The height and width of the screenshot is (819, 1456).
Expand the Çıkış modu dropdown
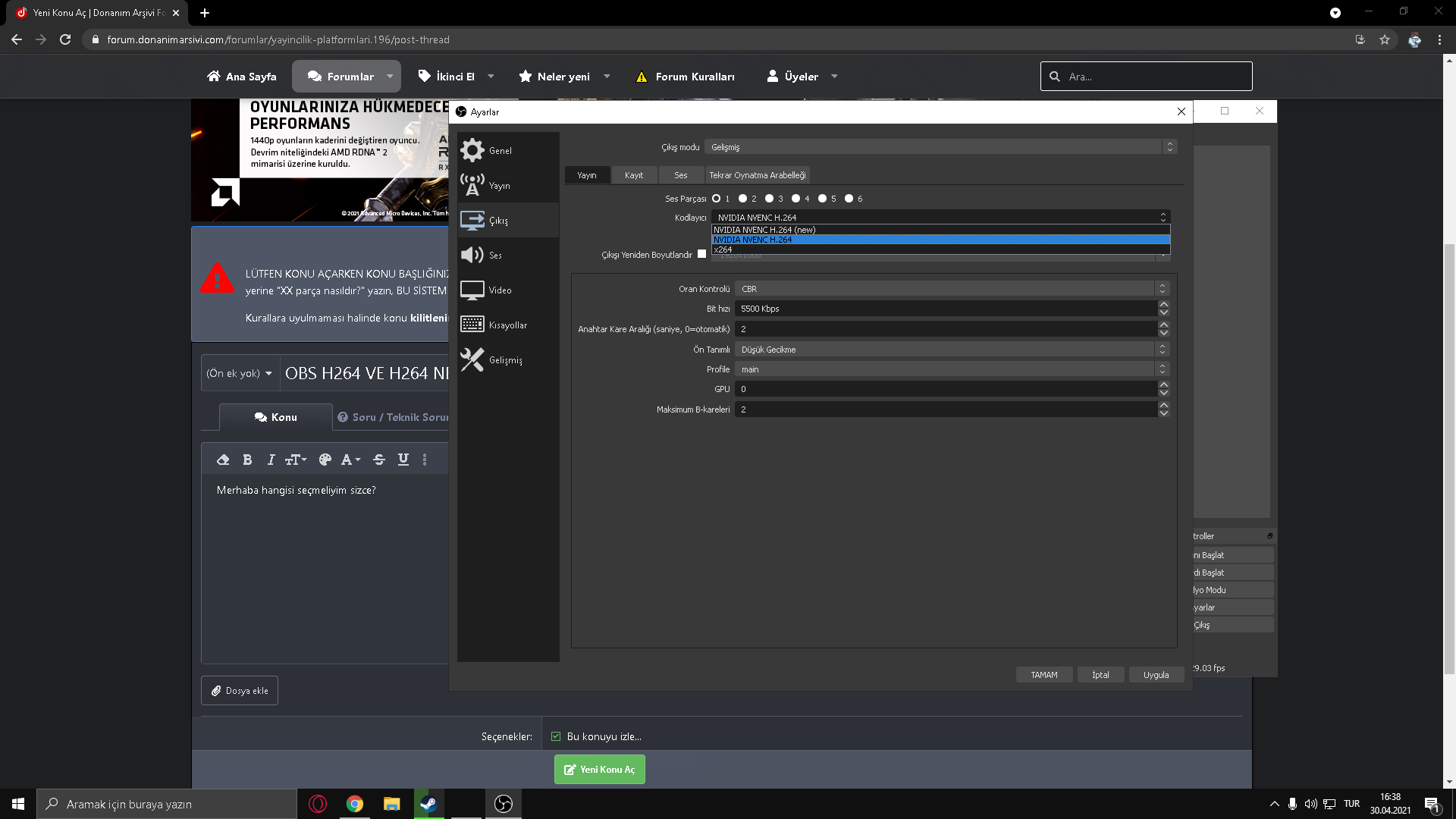coord(940,147)
